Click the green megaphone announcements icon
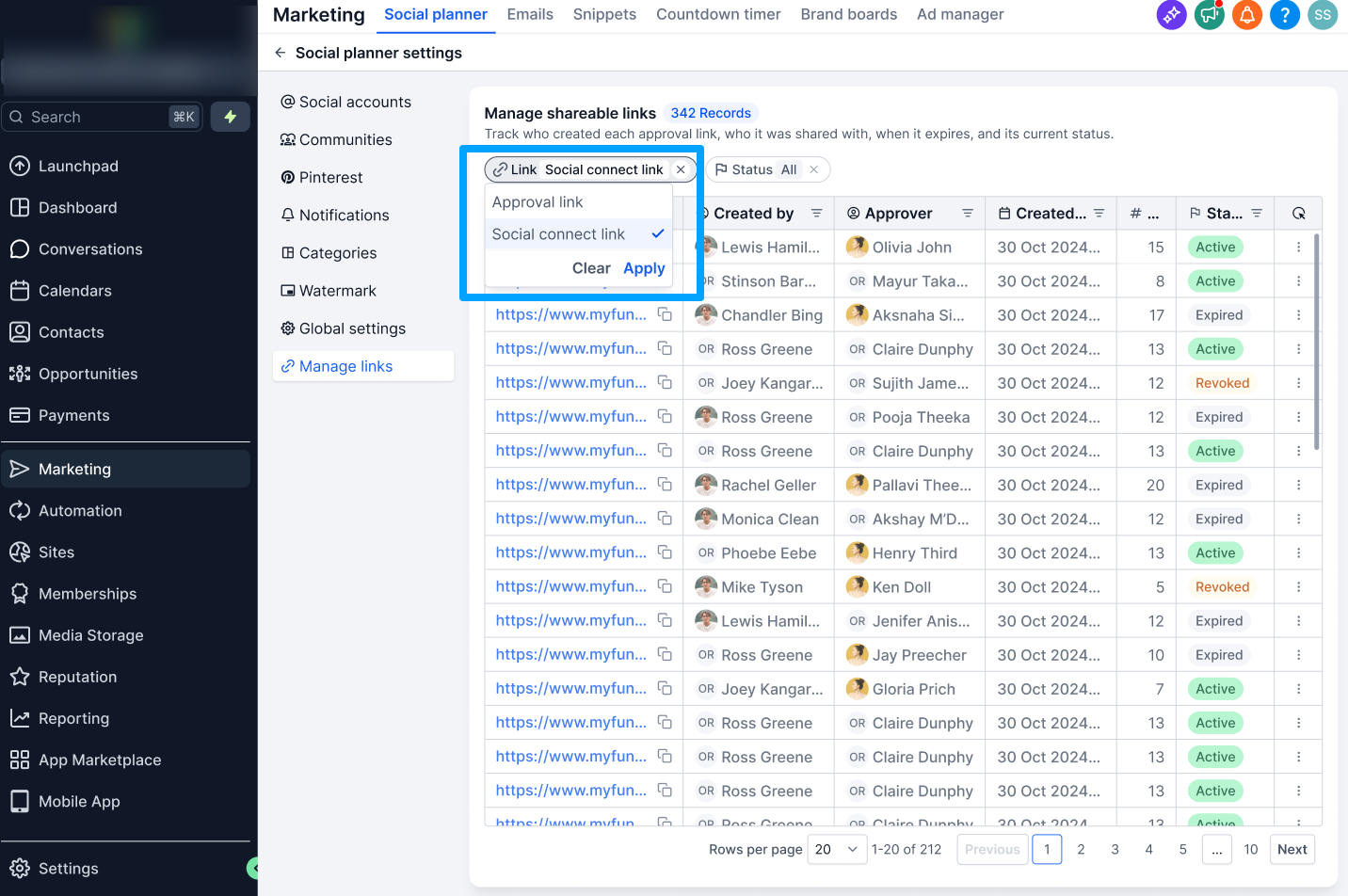Viewport: 1348px width, 896px height. [x=1210, y=14]
